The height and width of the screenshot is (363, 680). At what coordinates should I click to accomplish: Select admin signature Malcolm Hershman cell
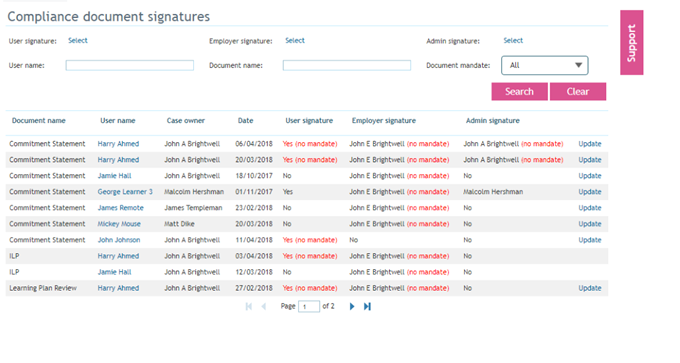[x=493, y=192]
